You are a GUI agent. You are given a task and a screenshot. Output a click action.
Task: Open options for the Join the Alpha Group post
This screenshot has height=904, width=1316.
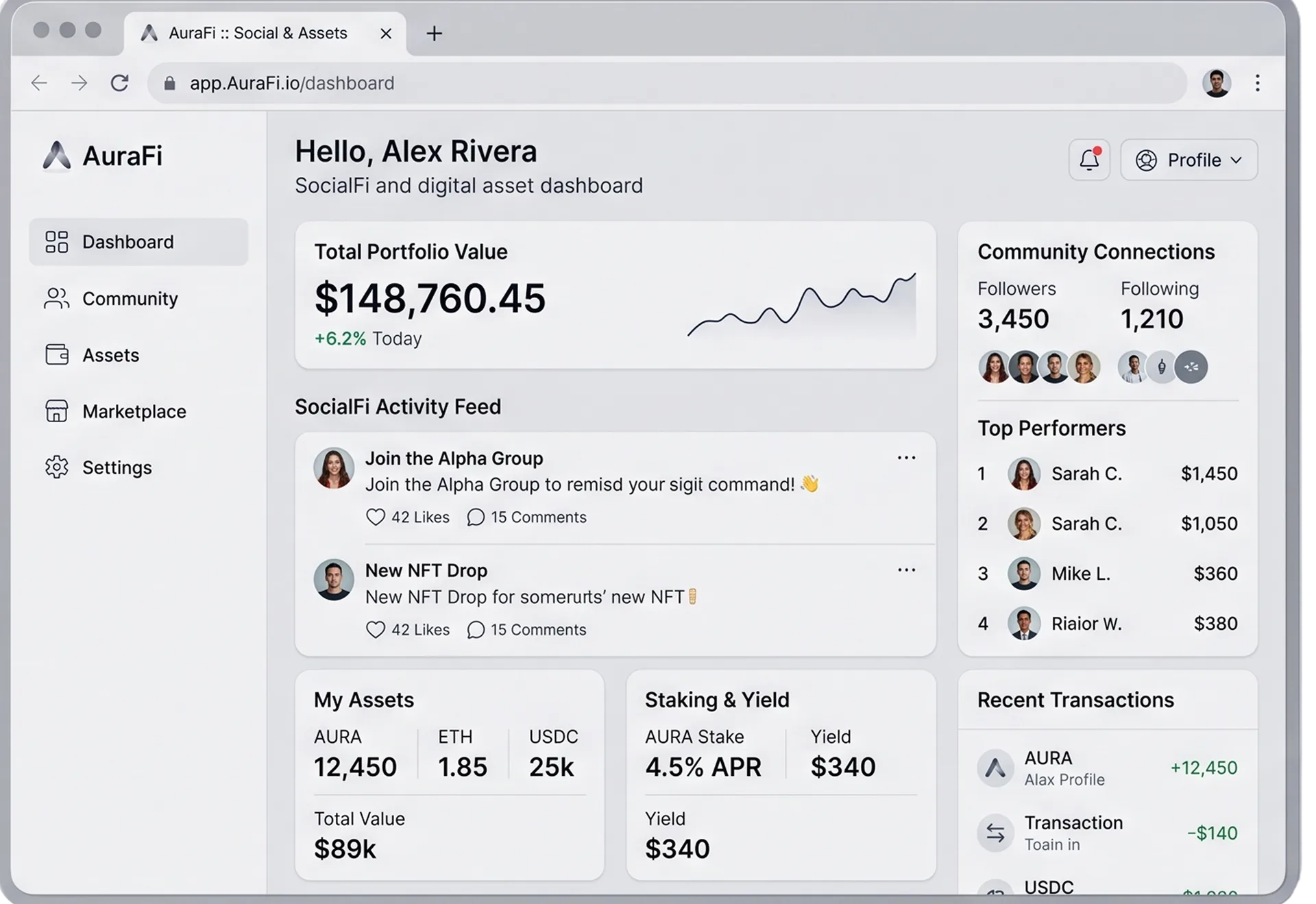coord(906,457)
